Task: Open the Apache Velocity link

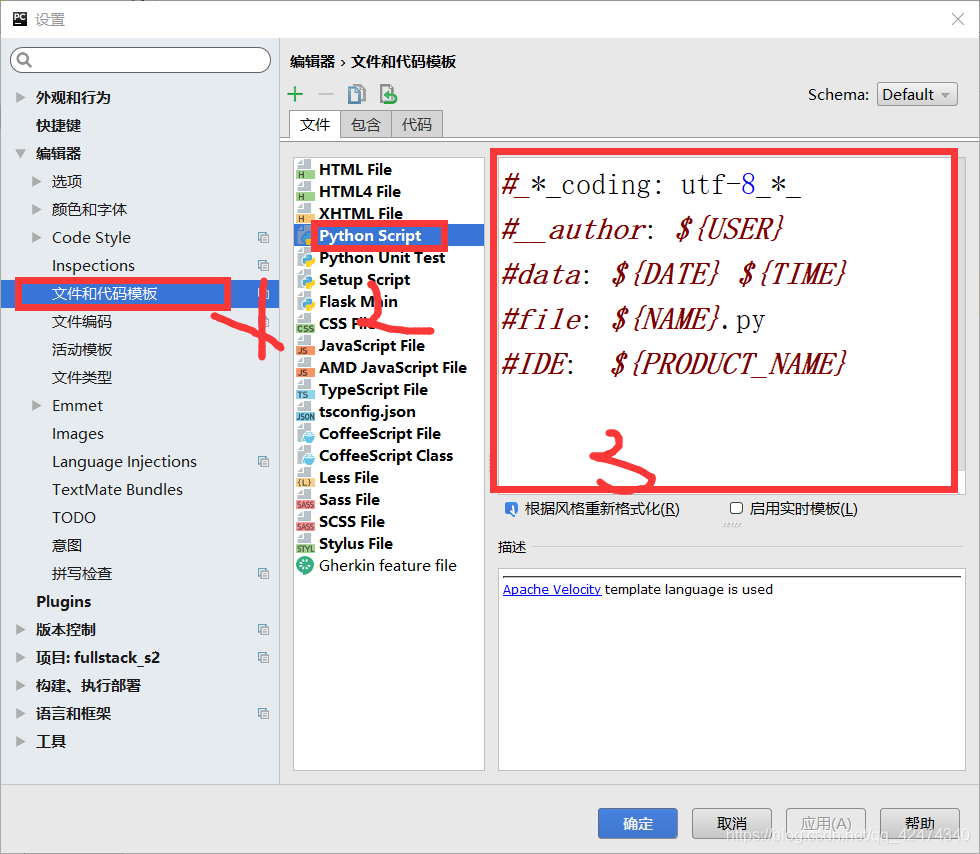Action: click(552, 590)
